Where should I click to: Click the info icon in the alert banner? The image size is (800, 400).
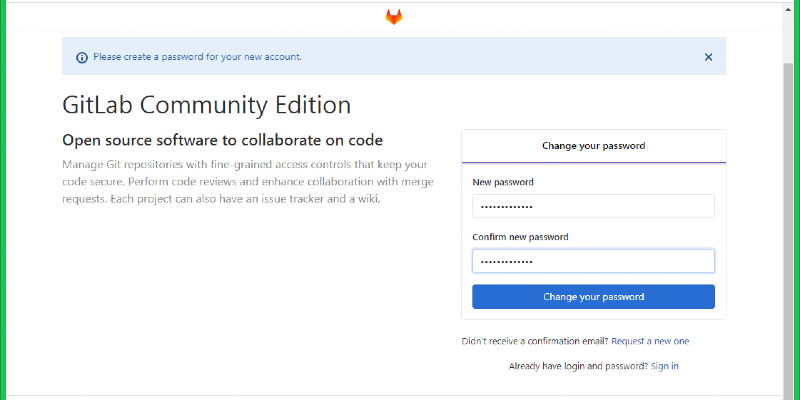pos(82,57)
